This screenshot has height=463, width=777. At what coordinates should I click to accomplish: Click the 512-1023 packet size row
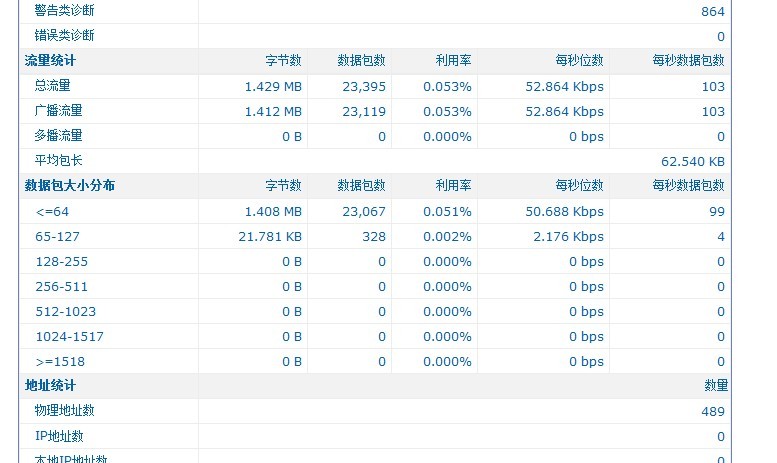coord(66,312)
